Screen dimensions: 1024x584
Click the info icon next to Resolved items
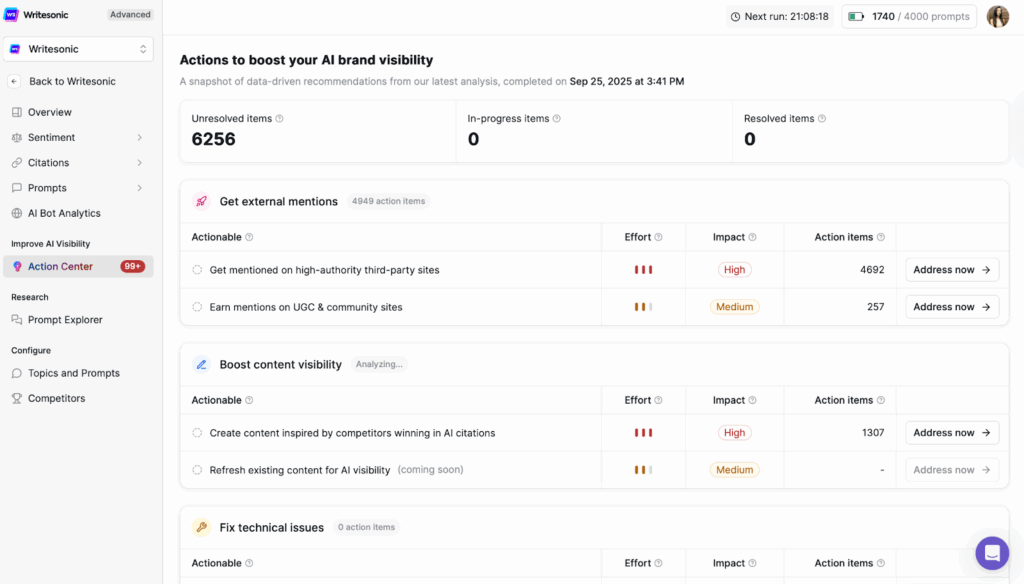coord(822,119)
